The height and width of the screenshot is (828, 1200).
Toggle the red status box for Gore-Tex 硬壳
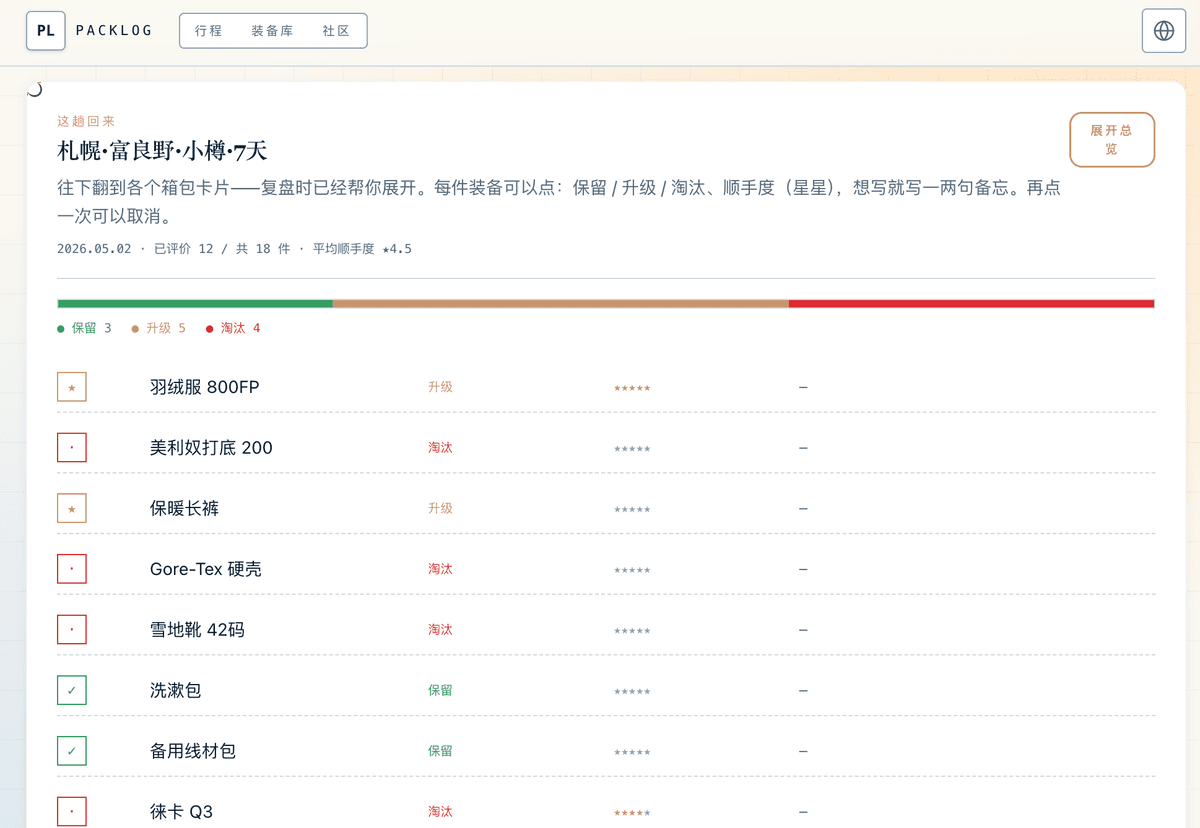[72, 569]
